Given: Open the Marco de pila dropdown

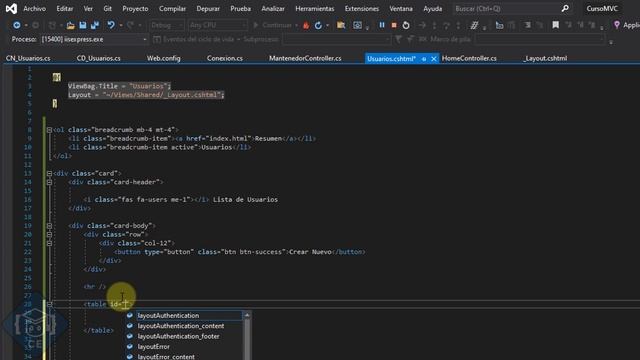Looking at the screenshot, I should pyautogui.click(x=539, y=40).
